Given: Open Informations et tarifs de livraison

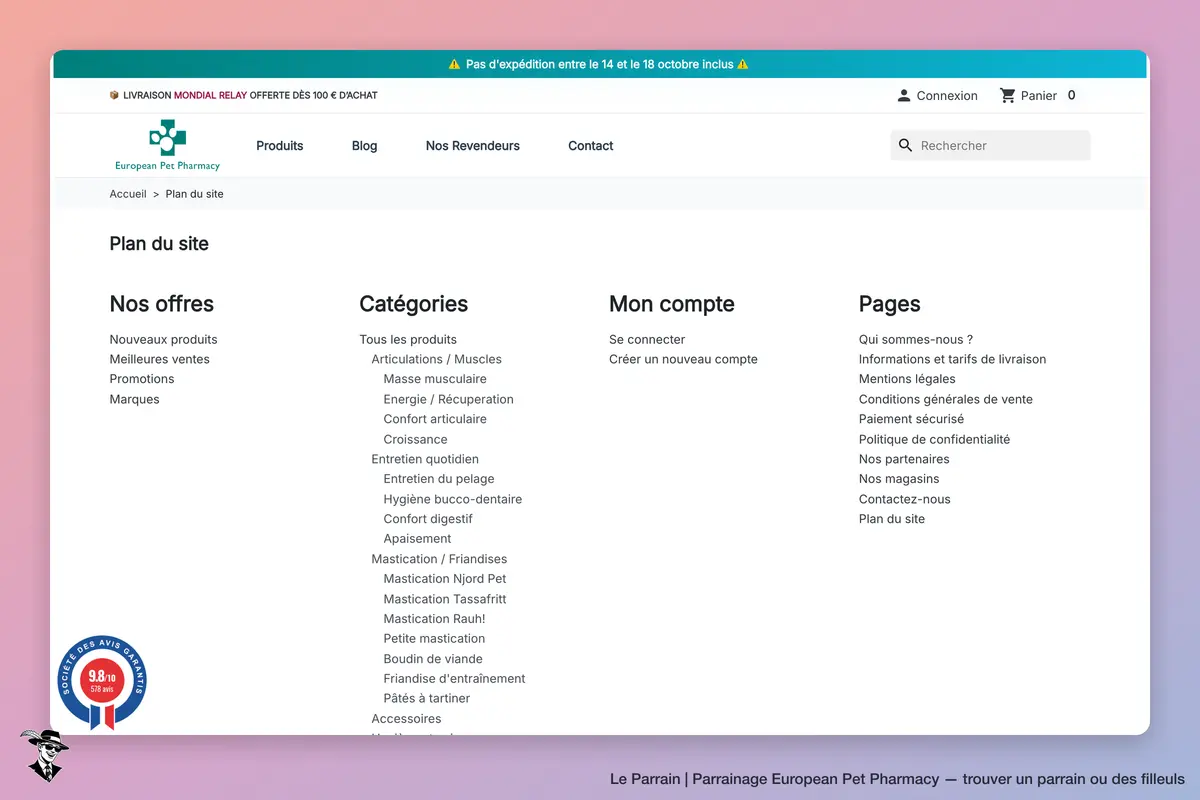Looking at the screenshot, I should [953, 359].
